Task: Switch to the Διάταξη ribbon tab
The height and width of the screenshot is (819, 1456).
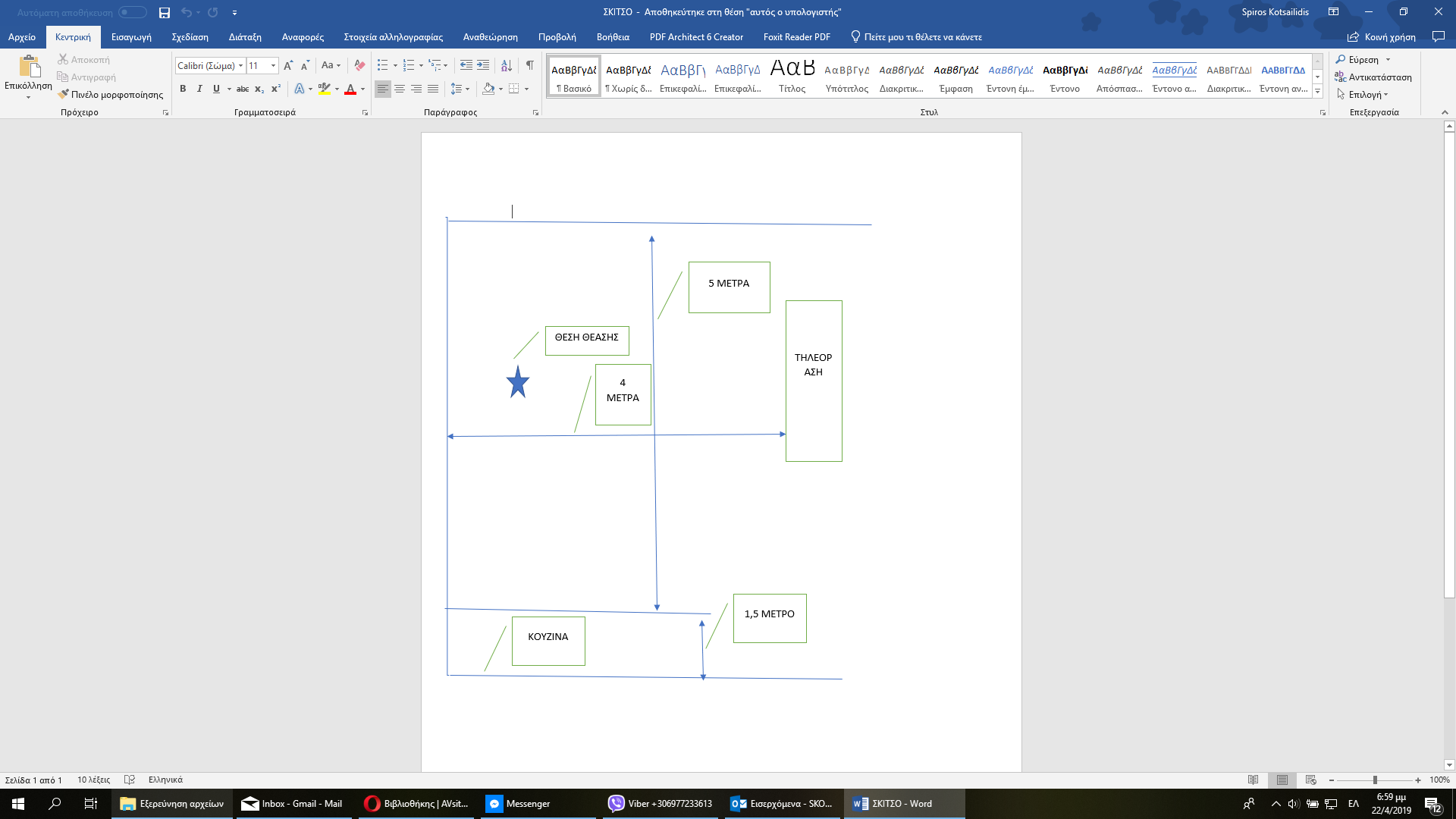Action: 245,36
